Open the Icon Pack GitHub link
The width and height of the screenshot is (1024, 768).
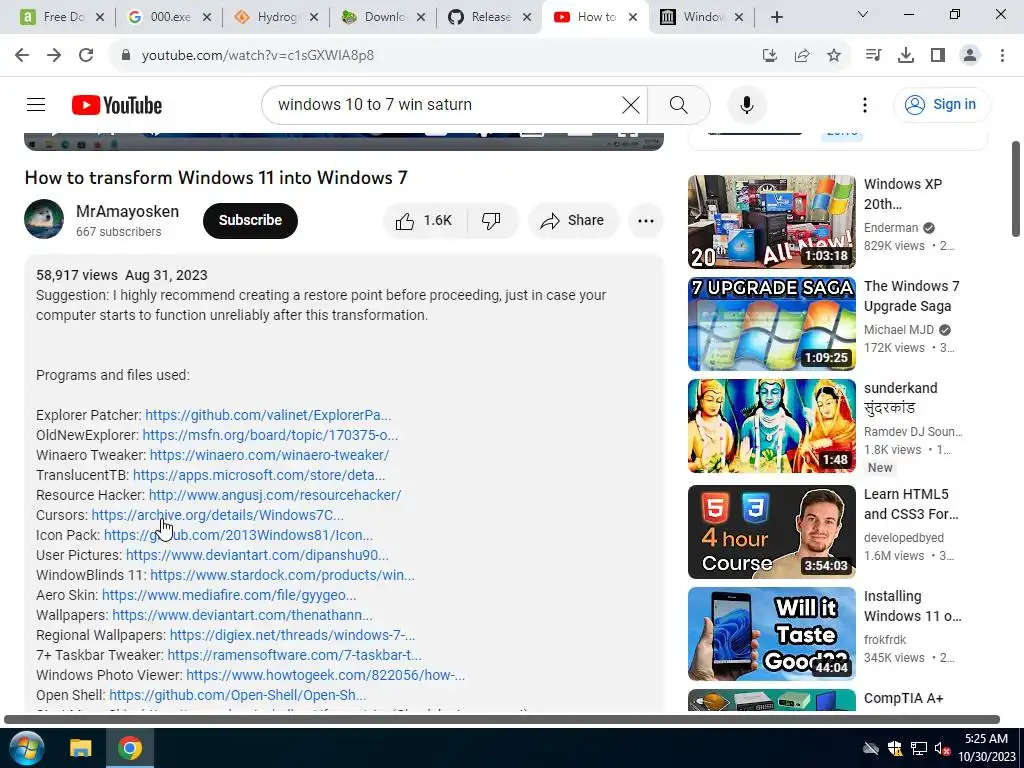click(238, 535)
